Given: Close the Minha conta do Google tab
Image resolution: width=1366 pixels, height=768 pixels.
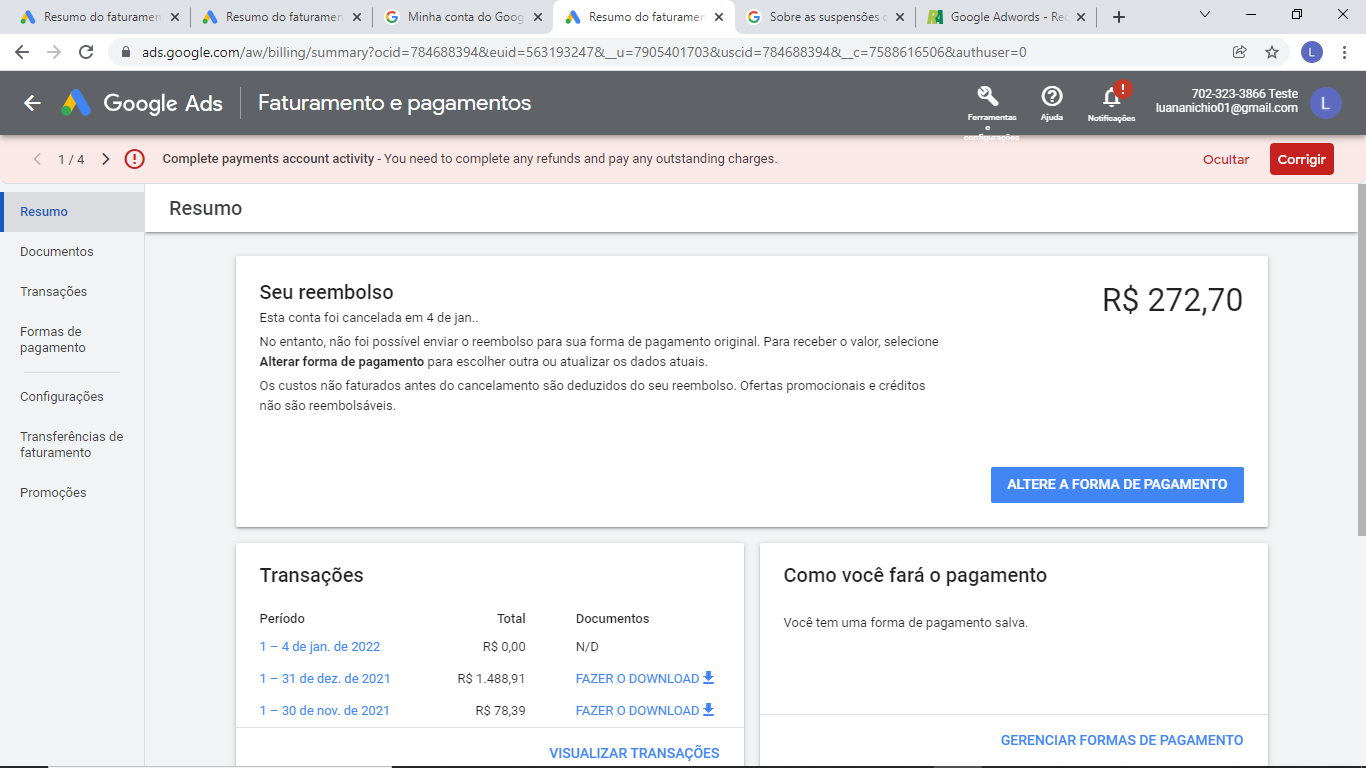Looking at the screenshot, I should (x=537, y=17).
